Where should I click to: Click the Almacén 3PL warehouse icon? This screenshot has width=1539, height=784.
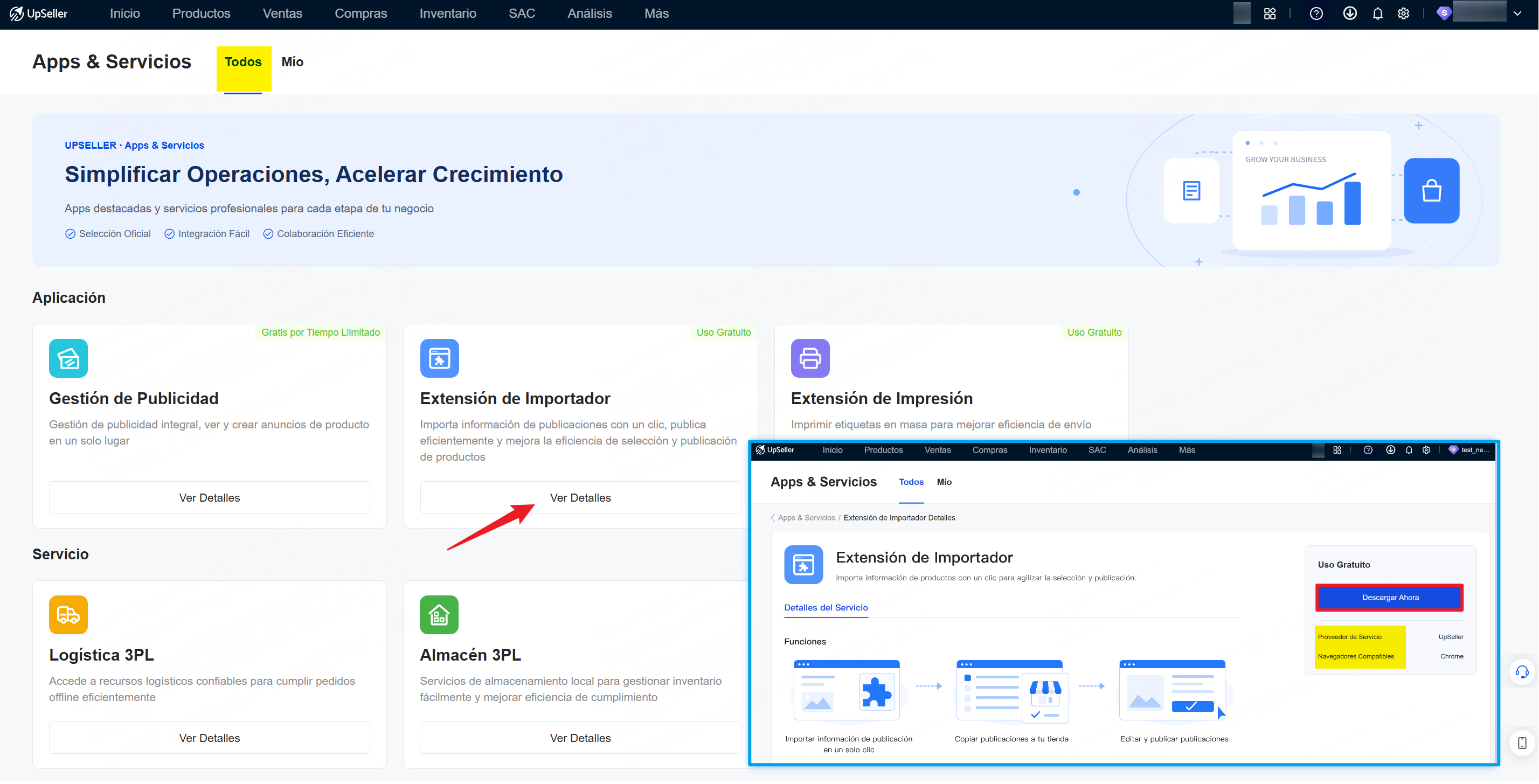tap(439, 614)
